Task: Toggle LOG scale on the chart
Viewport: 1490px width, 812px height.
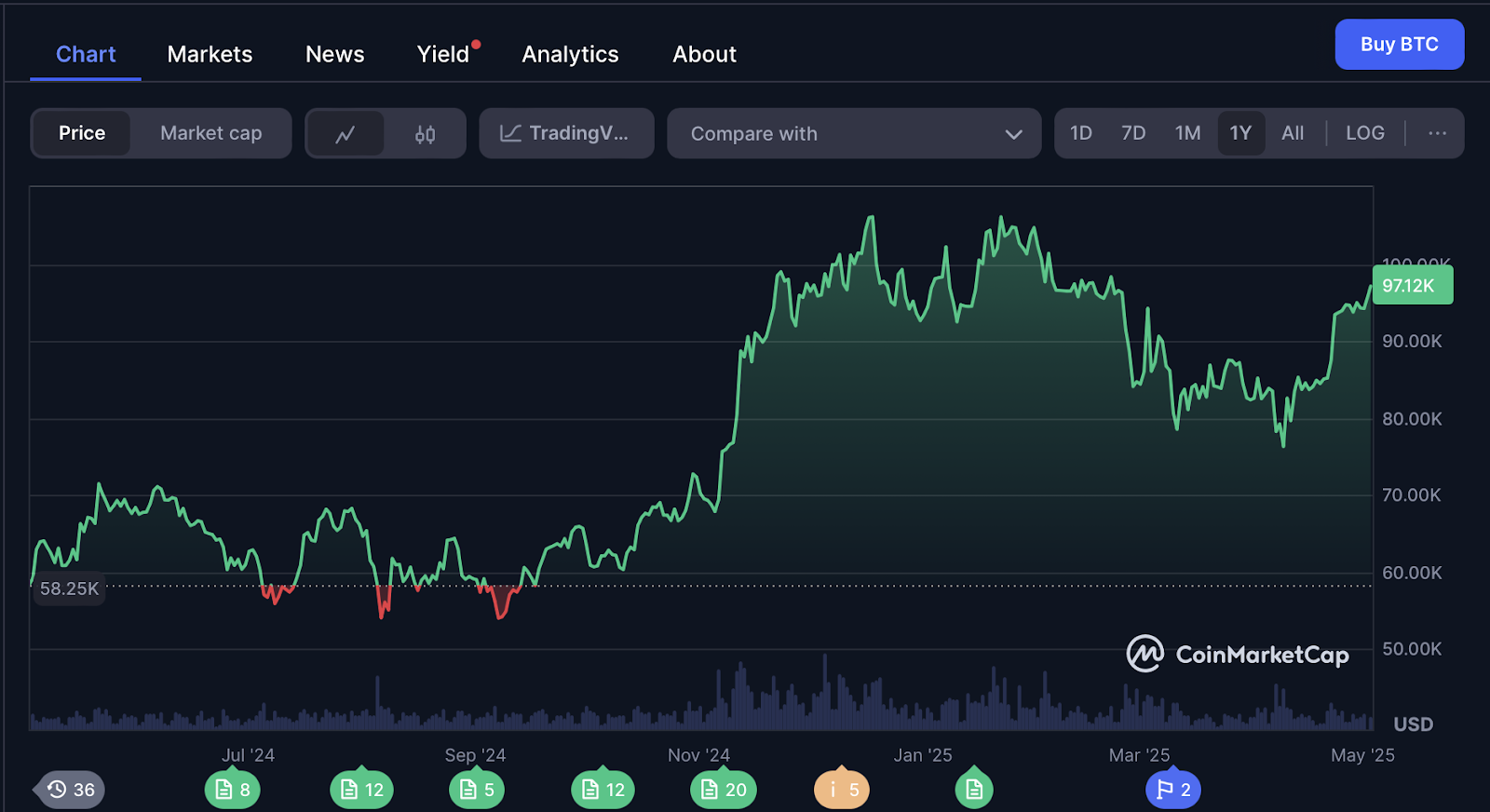Action: coord(1364,133)
